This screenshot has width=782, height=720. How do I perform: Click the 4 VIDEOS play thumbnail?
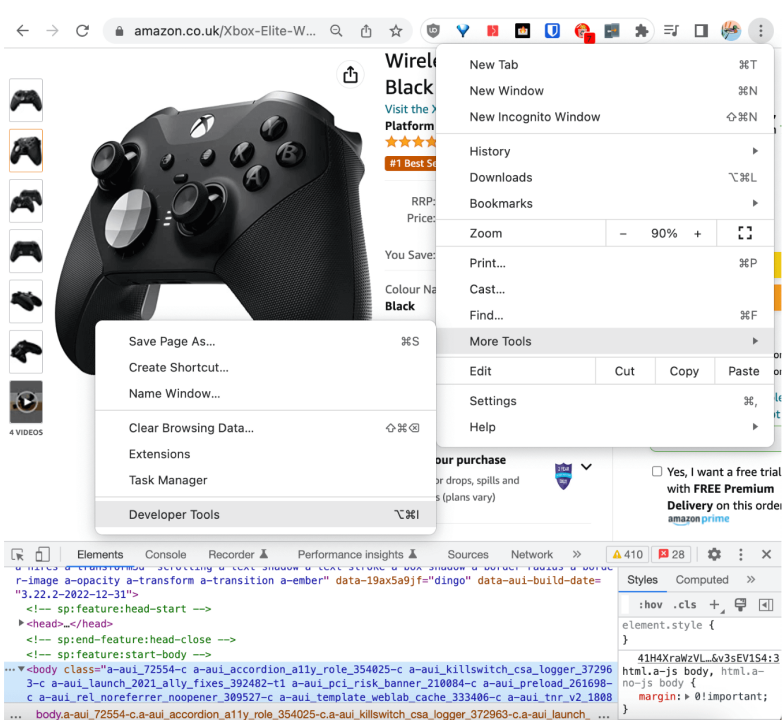(x=26, y=401)
